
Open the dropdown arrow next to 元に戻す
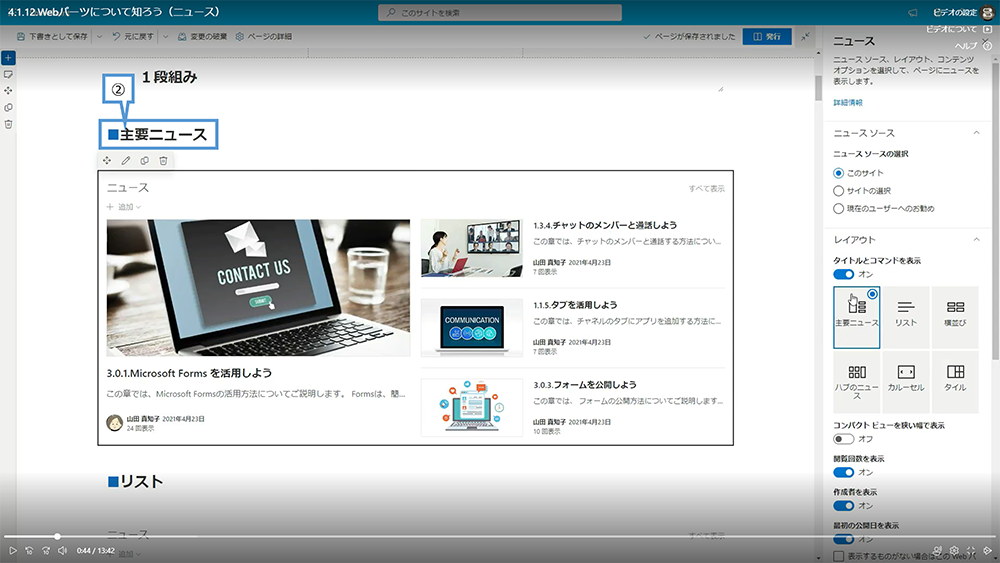(x=166, y=36)
